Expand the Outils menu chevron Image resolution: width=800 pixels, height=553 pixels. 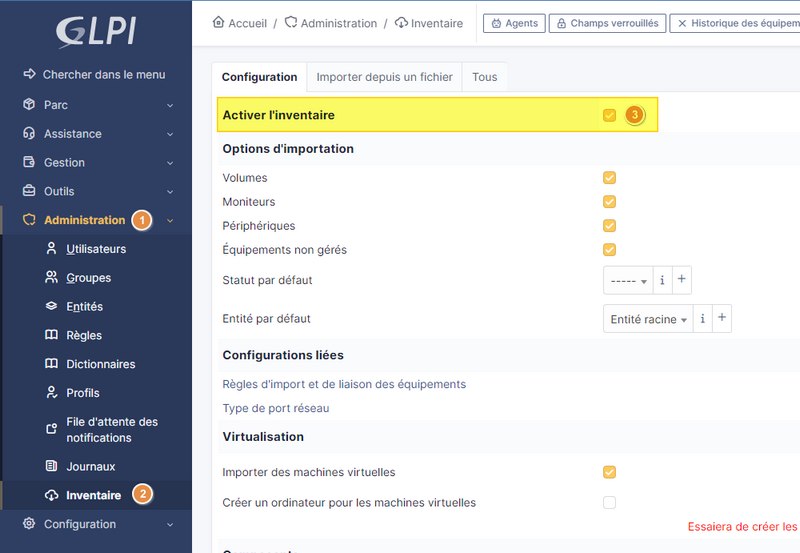(170, 191)
